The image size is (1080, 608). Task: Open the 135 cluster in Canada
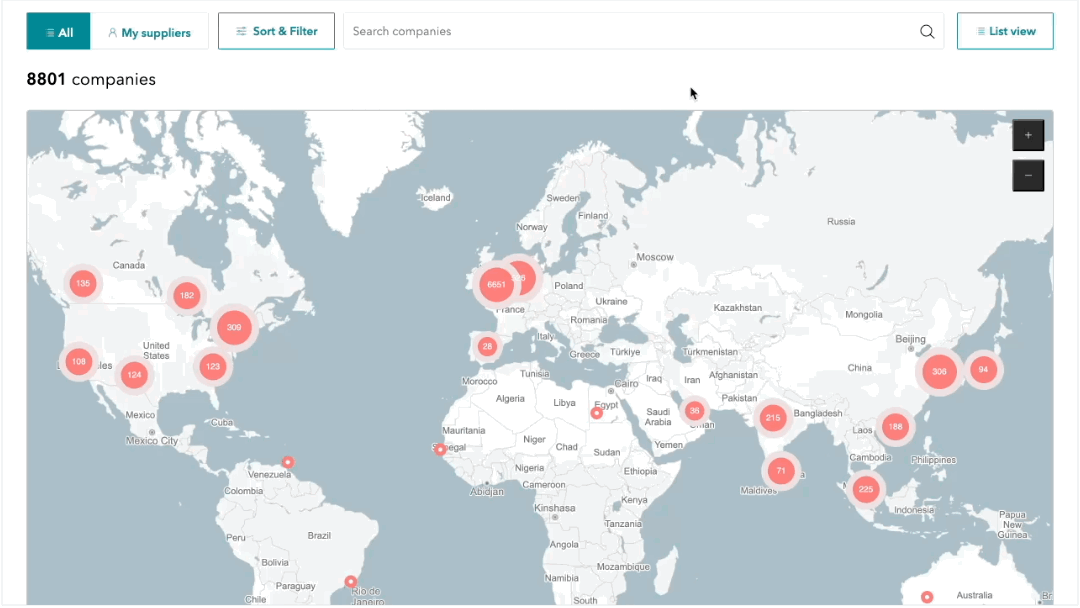click(x=83, y=283)
